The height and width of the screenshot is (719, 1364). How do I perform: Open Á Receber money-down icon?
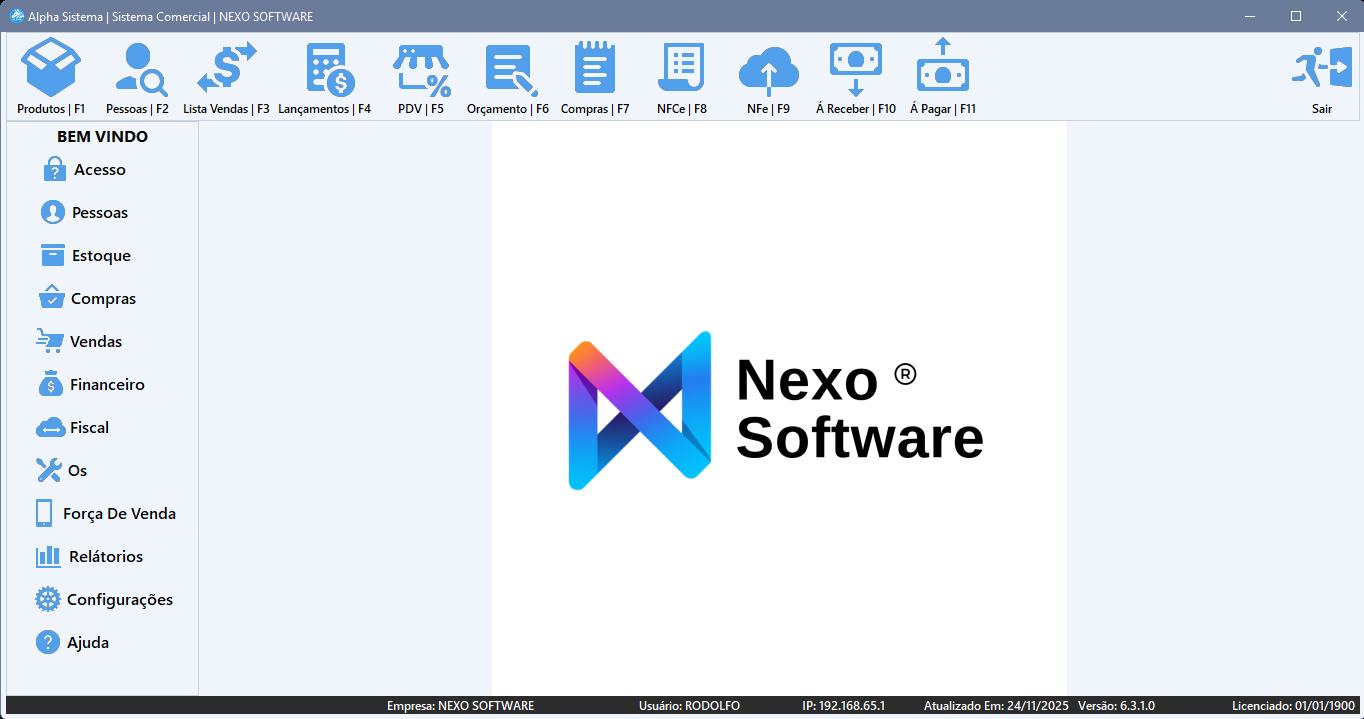click(x=856, y=70)
